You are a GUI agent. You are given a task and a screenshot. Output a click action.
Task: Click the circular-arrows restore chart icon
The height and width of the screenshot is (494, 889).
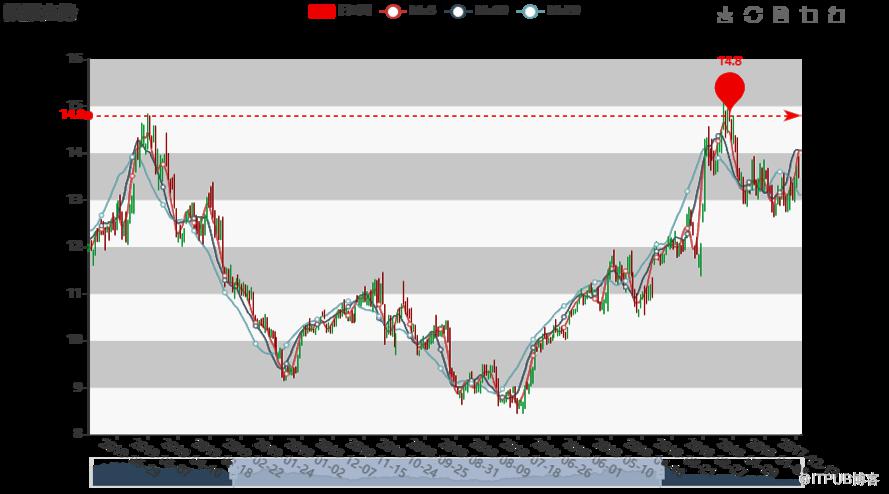(753, 15)
